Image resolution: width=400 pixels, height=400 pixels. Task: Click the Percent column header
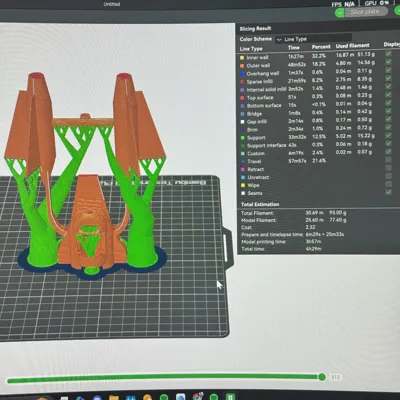[321, 47]
